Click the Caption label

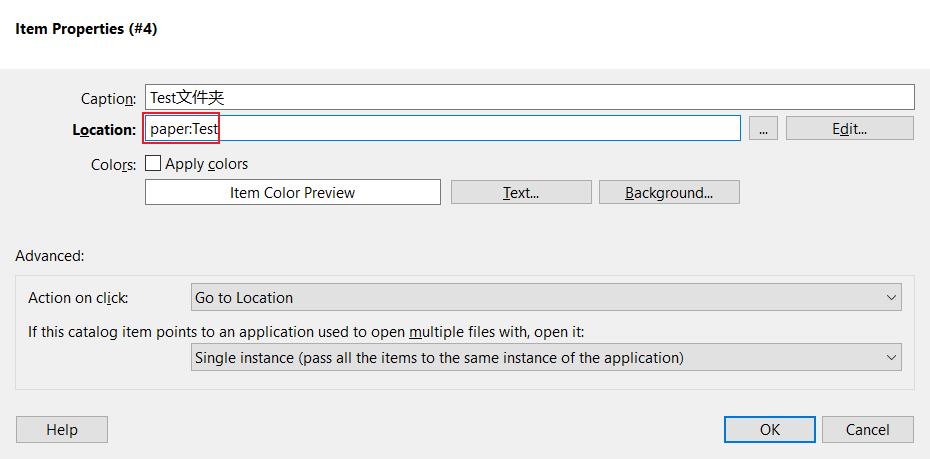[x=108, y=98]
